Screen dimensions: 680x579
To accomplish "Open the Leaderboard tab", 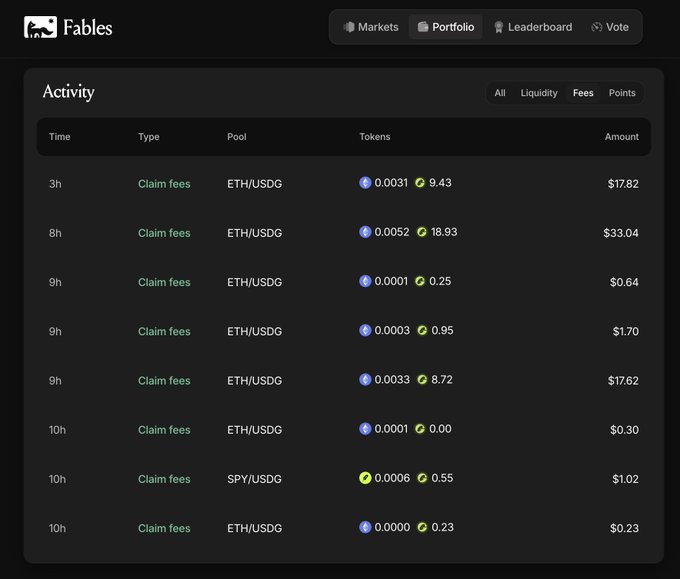I will coord(533,27).
